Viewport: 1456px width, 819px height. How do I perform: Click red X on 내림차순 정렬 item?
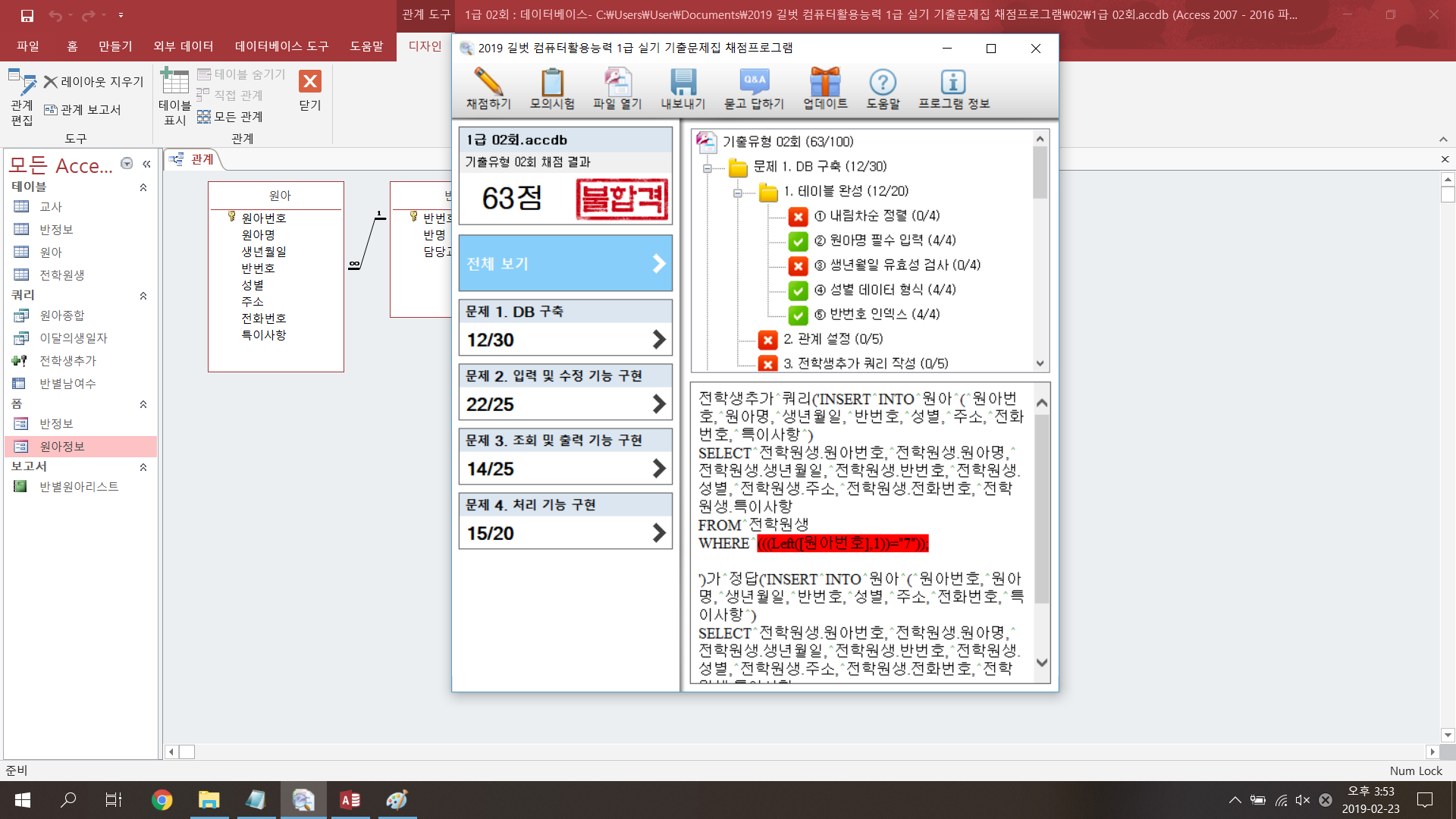(x=798, y=217)
